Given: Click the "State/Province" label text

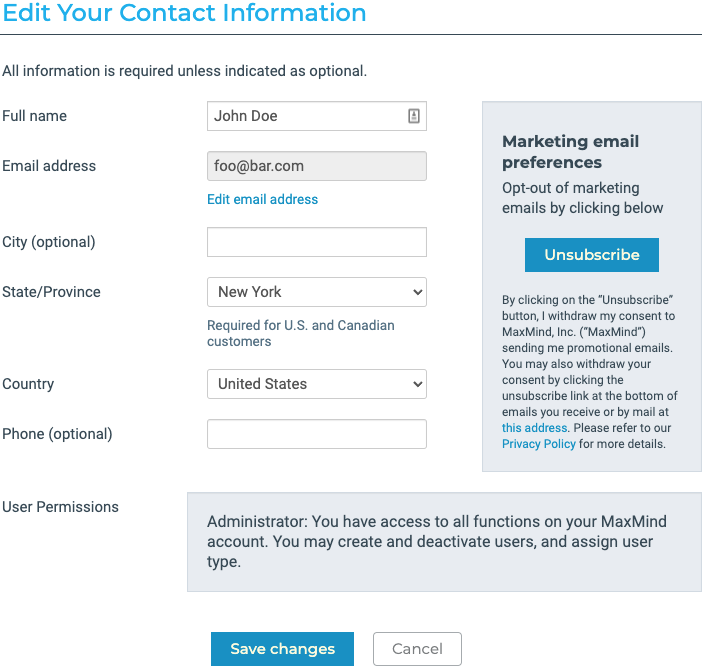Looking at the screenshot, I should coord(52,292).
